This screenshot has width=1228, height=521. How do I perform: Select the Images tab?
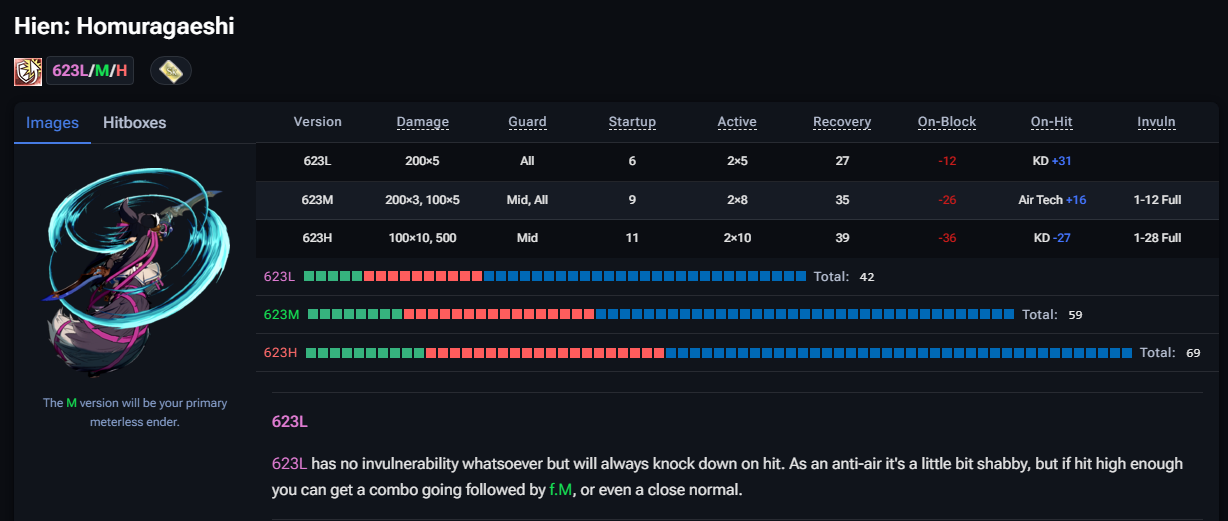(x=52, y=123)
